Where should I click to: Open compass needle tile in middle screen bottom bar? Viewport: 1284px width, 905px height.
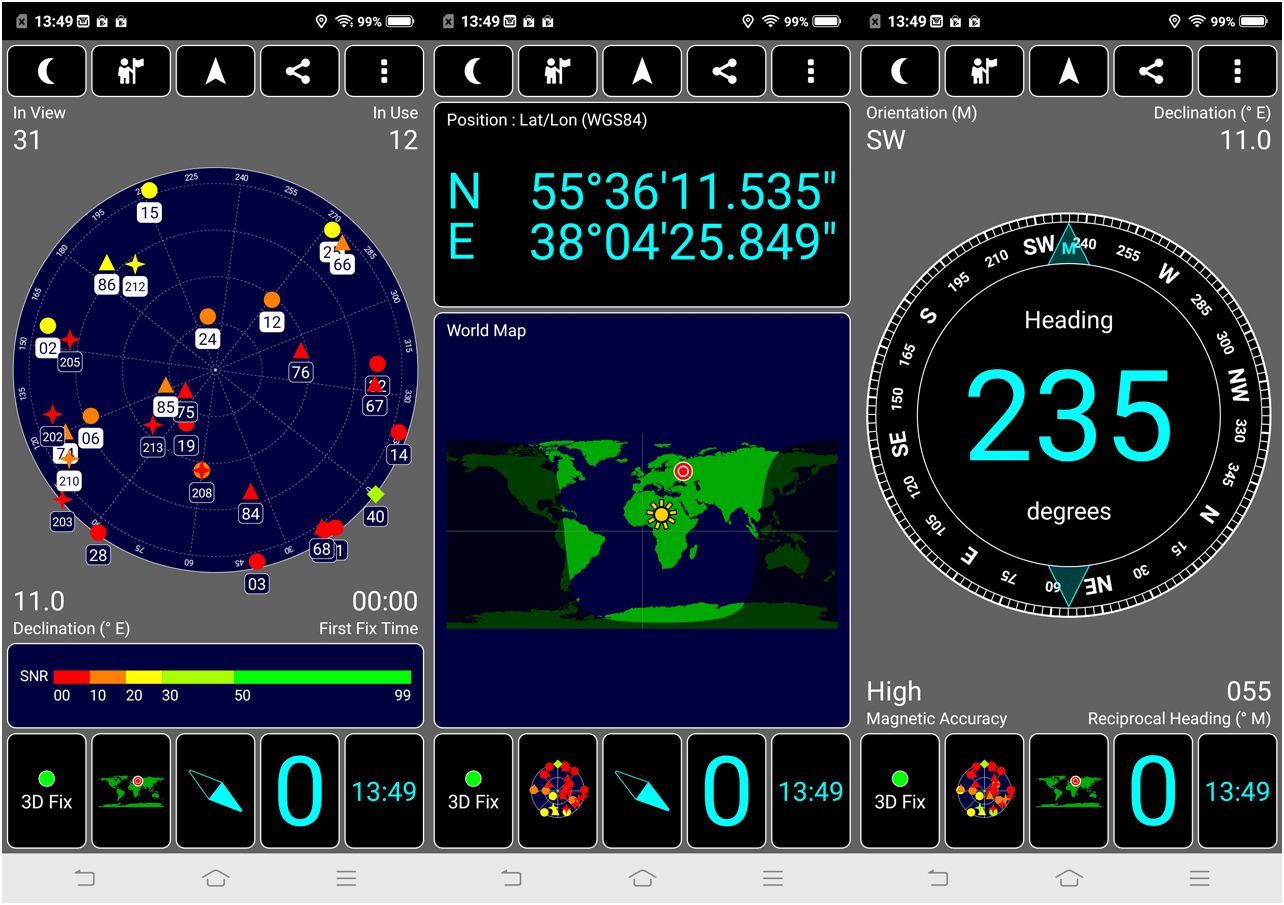pyautogui.click(x=642, y=791)
